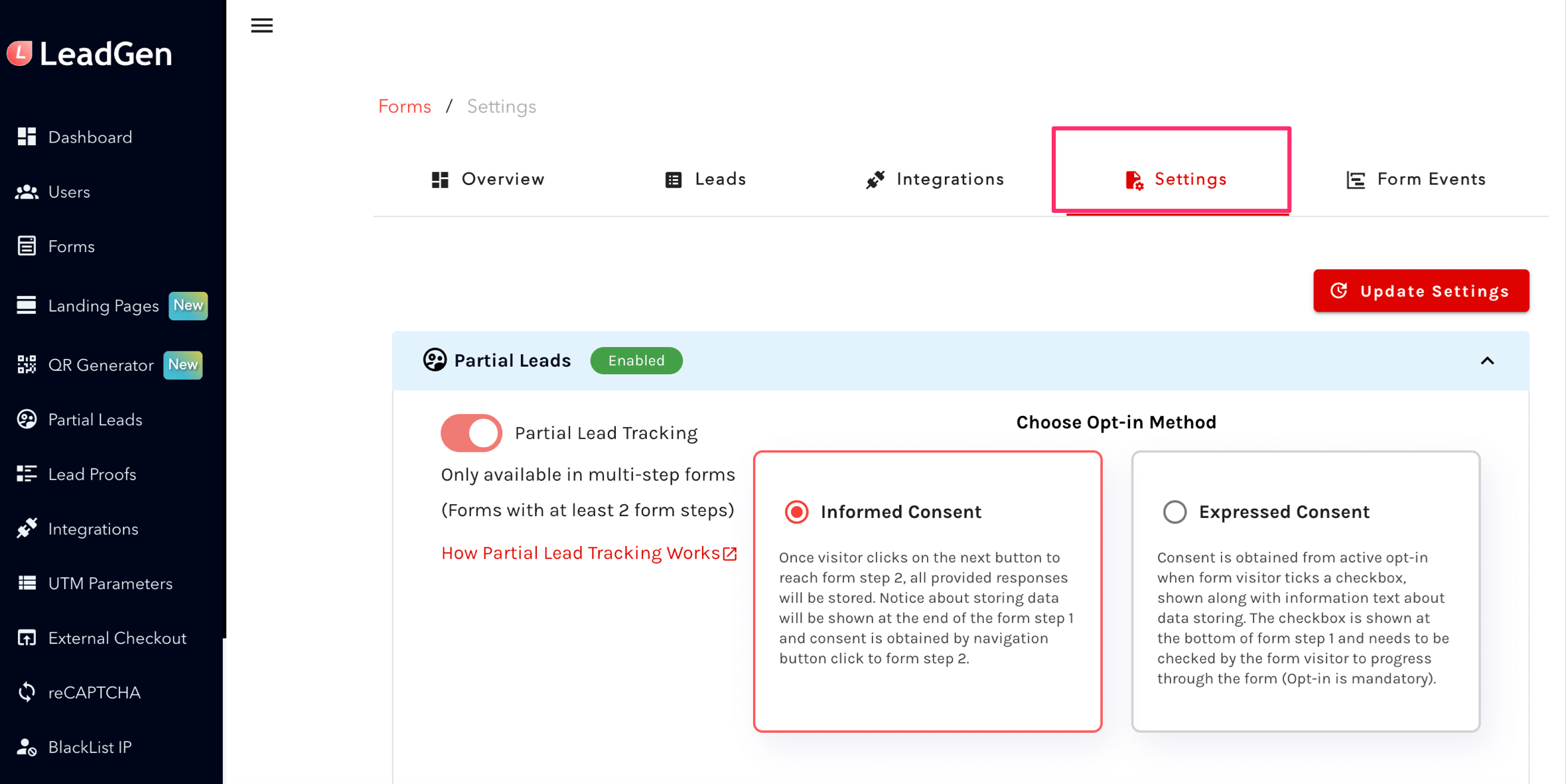The image size is (1566, 784).
Task: Switch to the Integrations tab
Action: tap(935, 179)
